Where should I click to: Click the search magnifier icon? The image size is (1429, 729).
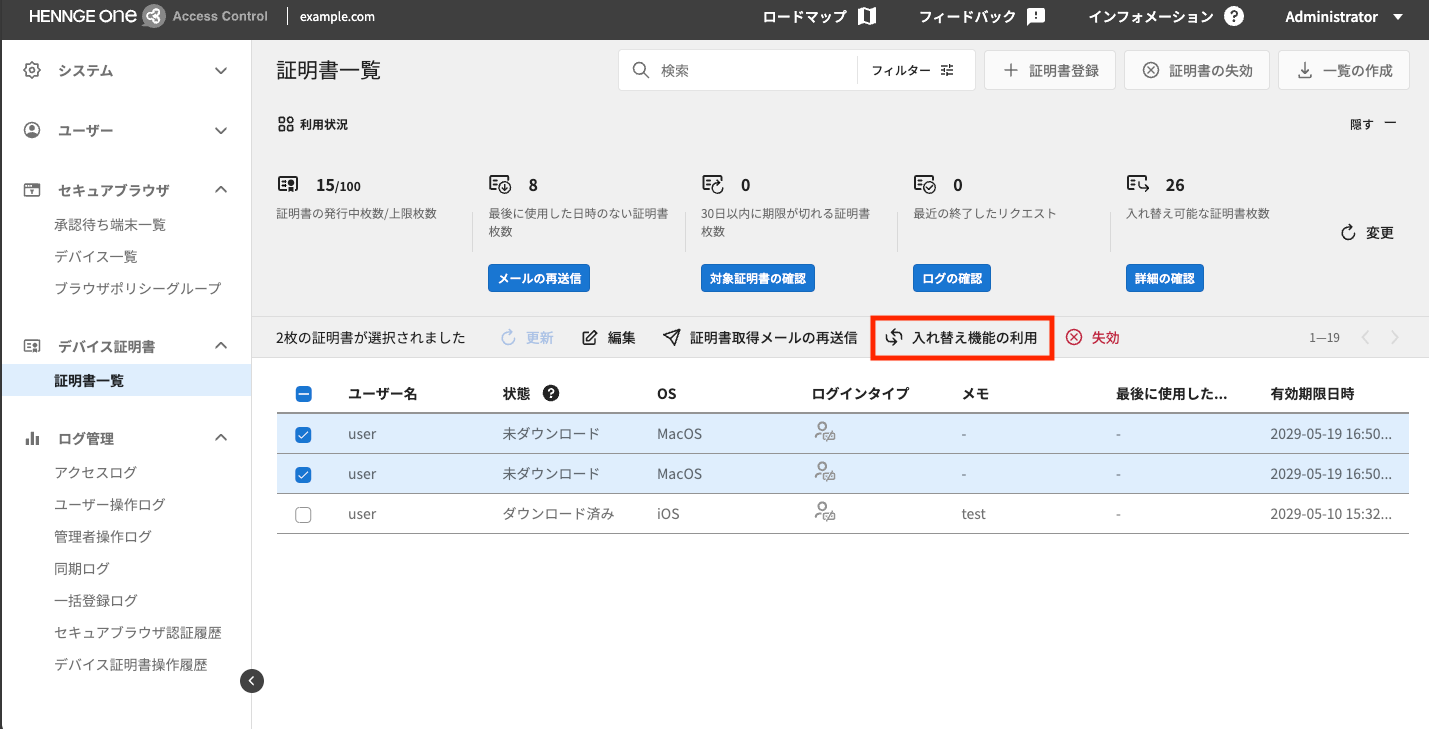coord(641,71)
